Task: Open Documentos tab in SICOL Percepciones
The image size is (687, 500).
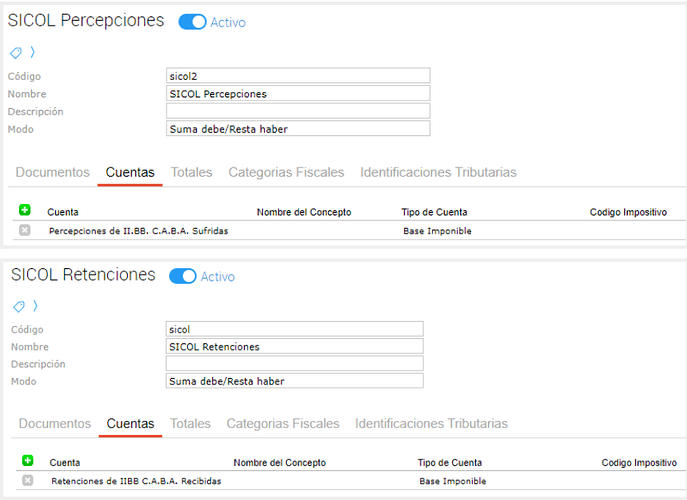Action: 52,172
